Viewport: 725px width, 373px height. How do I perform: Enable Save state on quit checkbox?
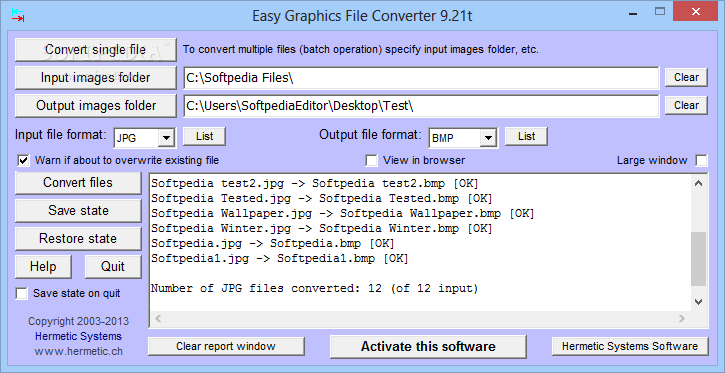(x=22, y=294)
